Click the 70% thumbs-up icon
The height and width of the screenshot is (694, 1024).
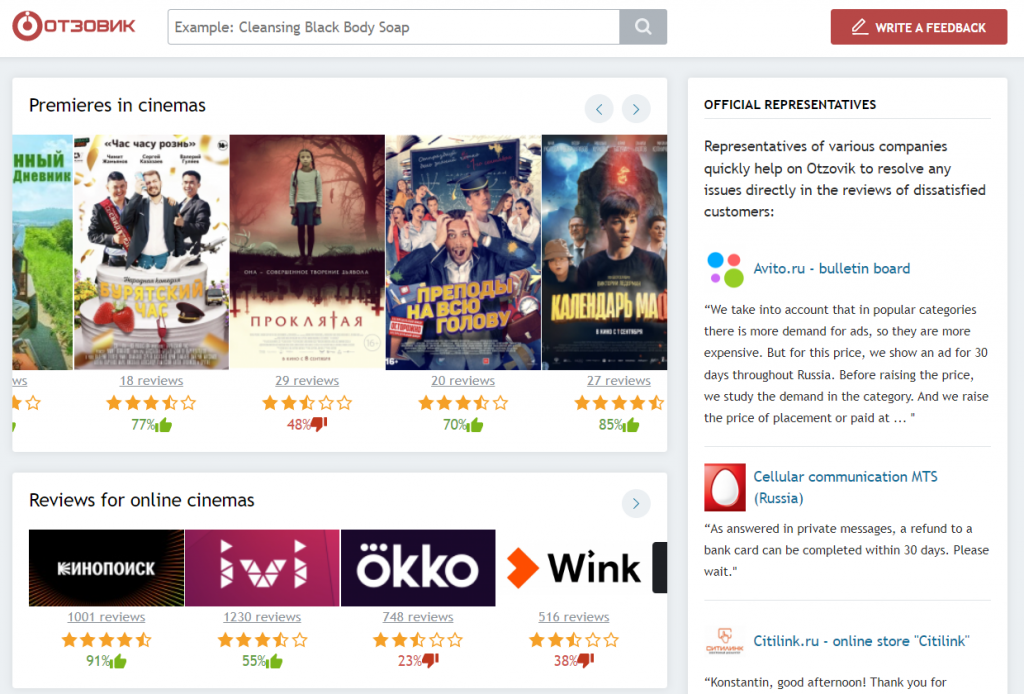(476, 425)
